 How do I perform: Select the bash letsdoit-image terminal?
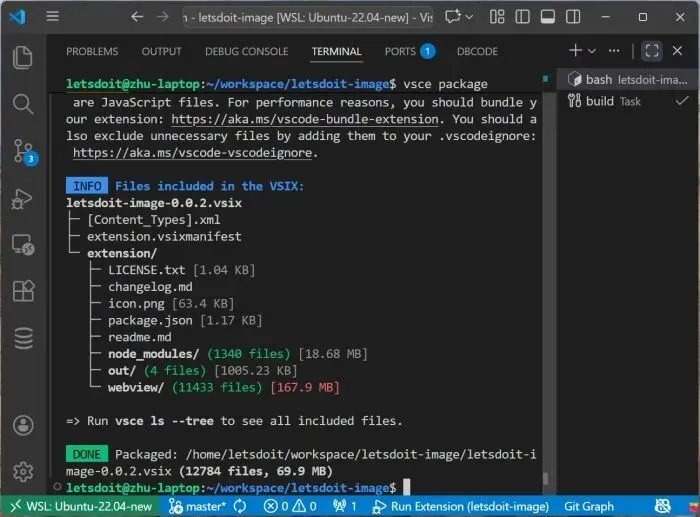628,80
